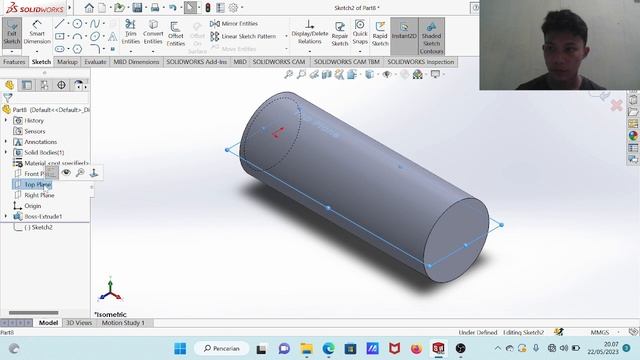Toggle the Select cursor tool
Image resolution: width=640 pixels, height=360 pixels.
(190, 7)
